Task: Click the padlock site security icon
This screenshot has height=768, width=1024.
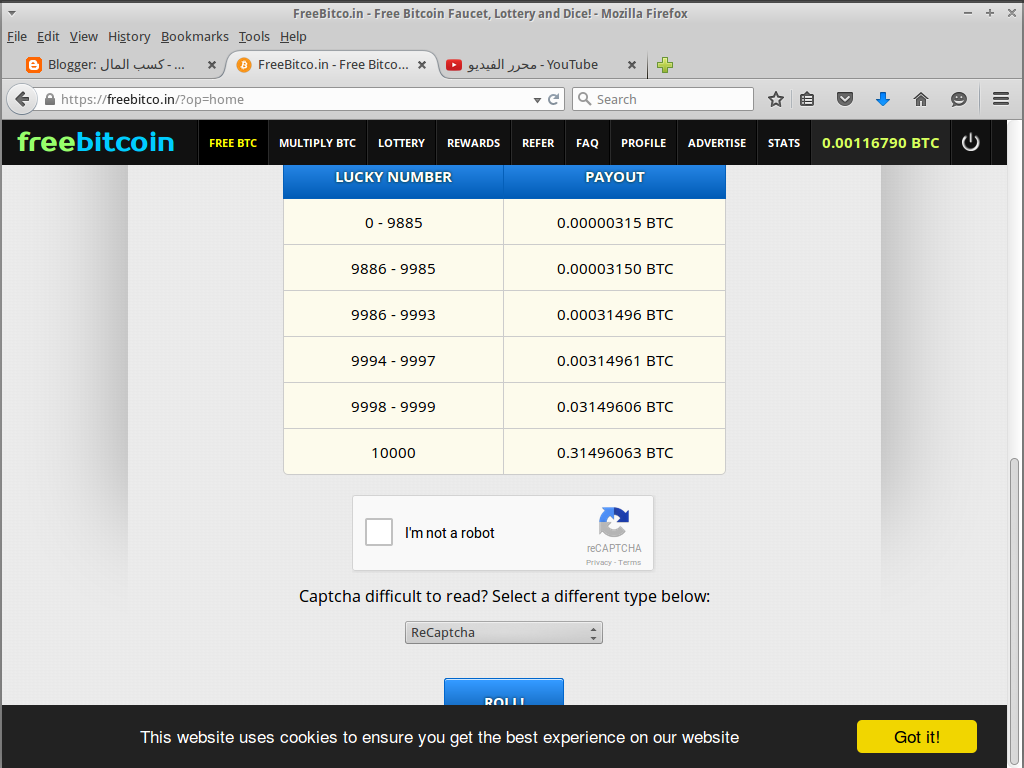Action: coord(50,99)
